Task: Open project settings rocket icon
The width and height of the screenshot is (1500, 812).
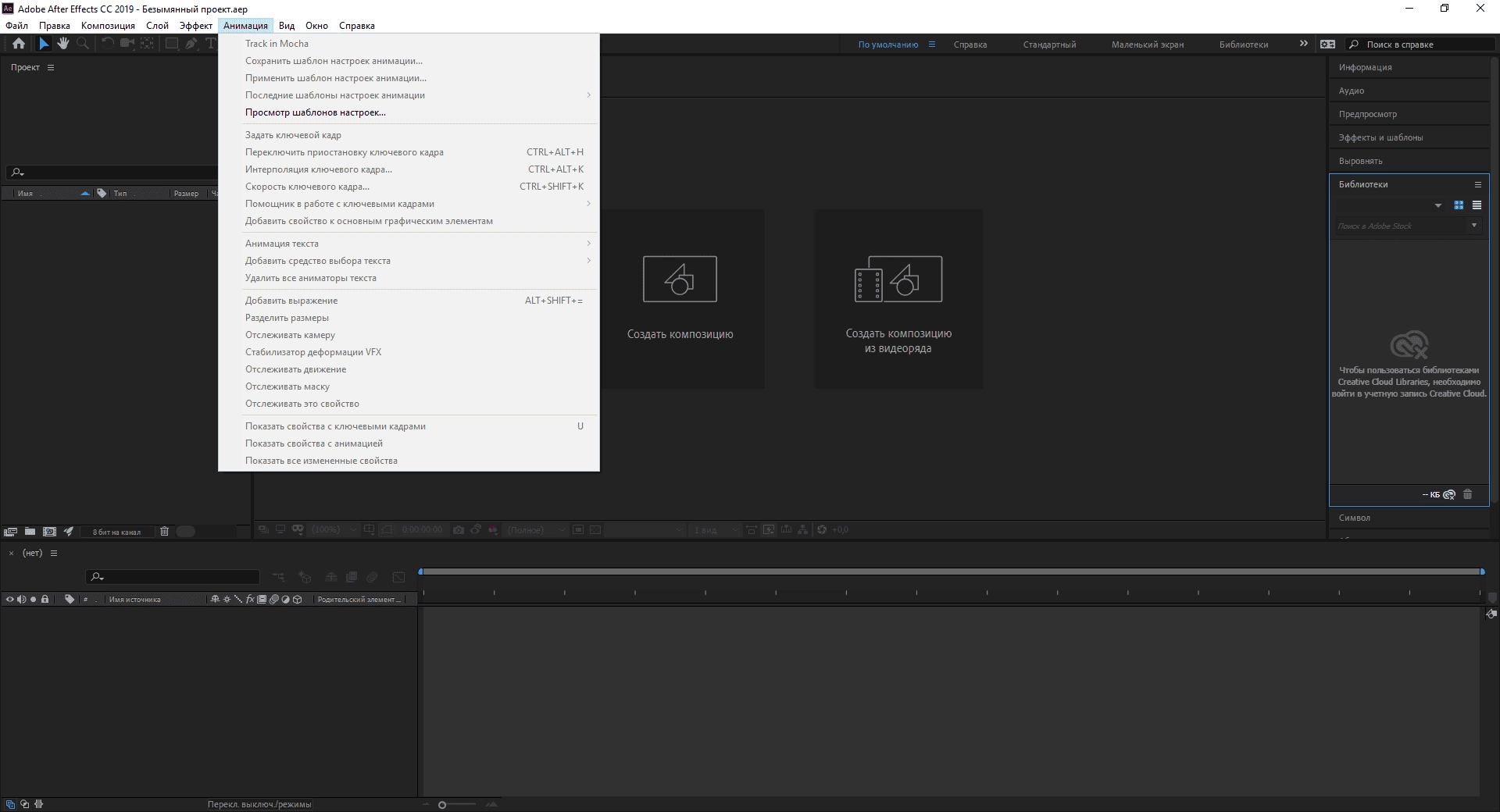Action: click(x=69, y=532)
